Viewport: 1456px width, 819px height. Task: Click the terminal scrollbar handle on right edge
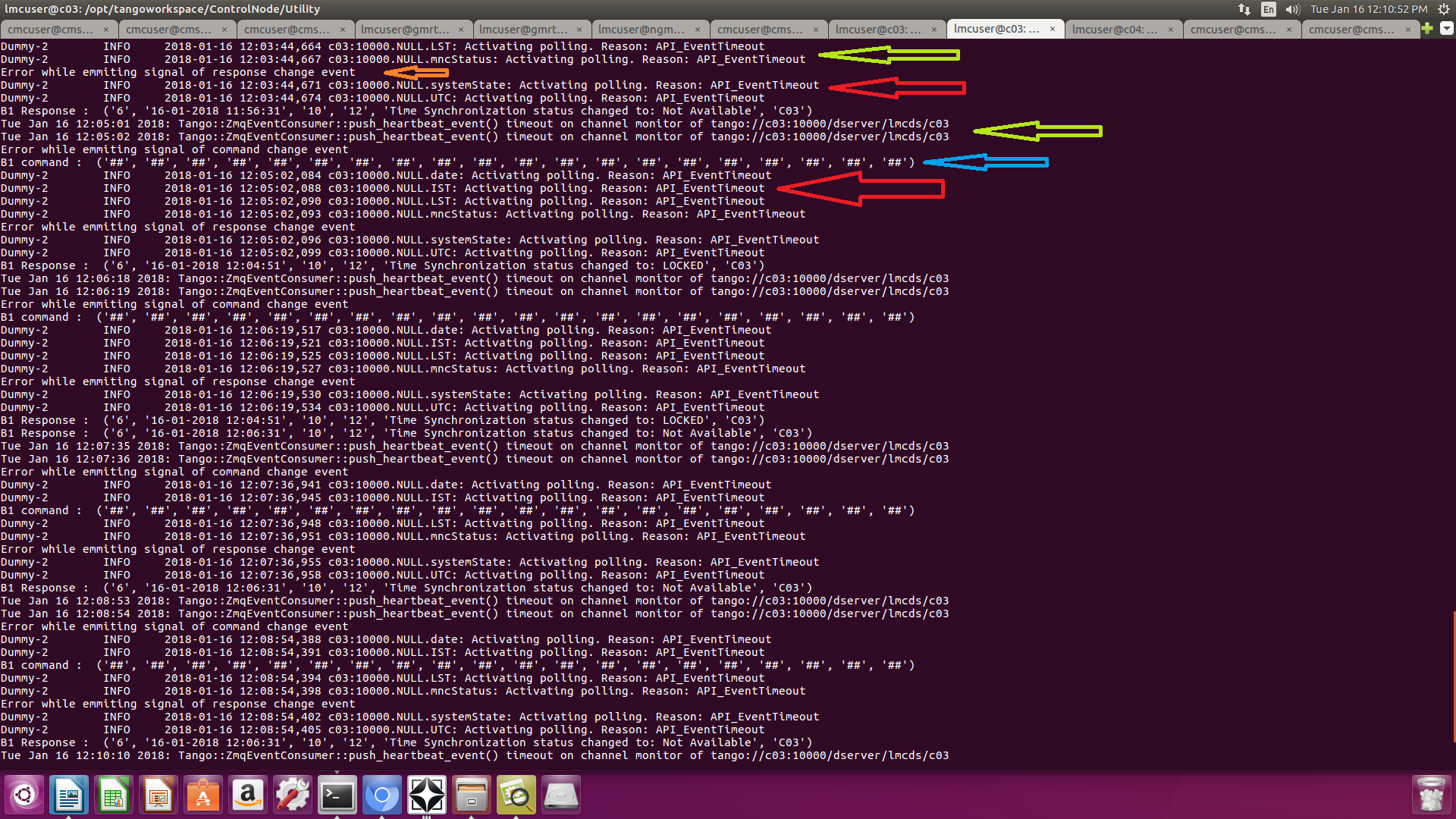1454,676
